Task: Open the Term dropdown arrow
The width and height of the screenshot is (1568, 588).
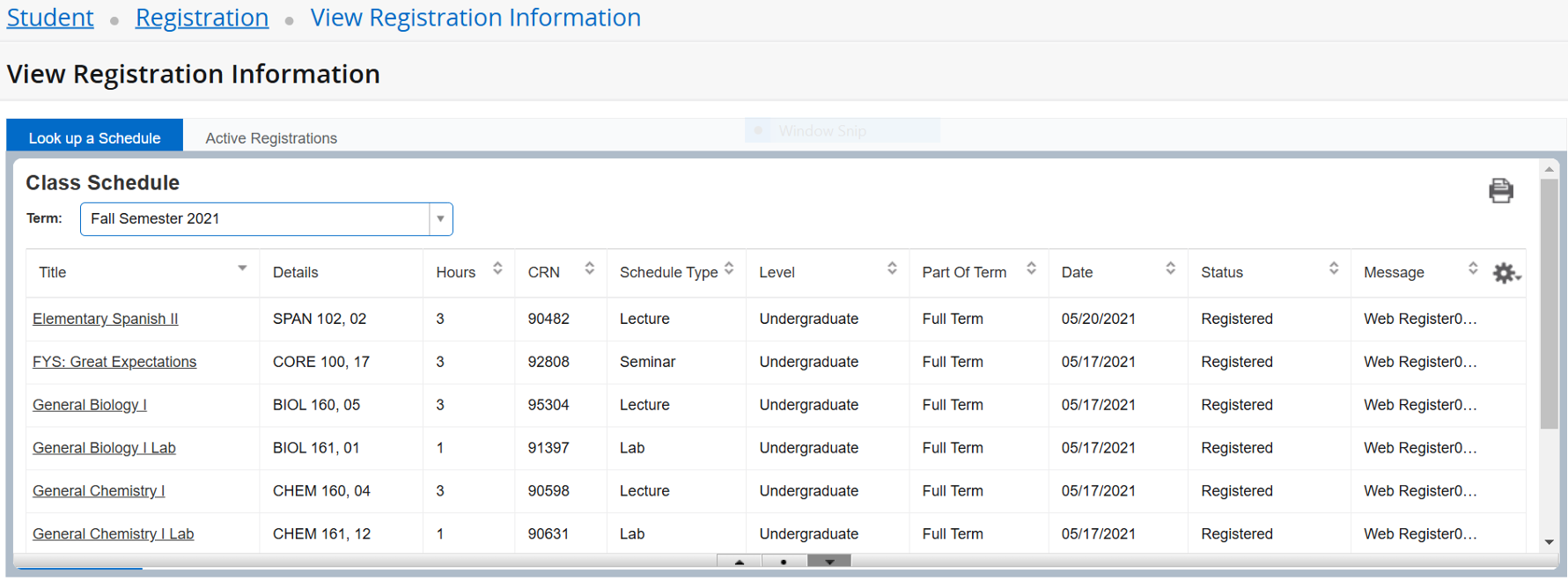Action: click(440, 219)
